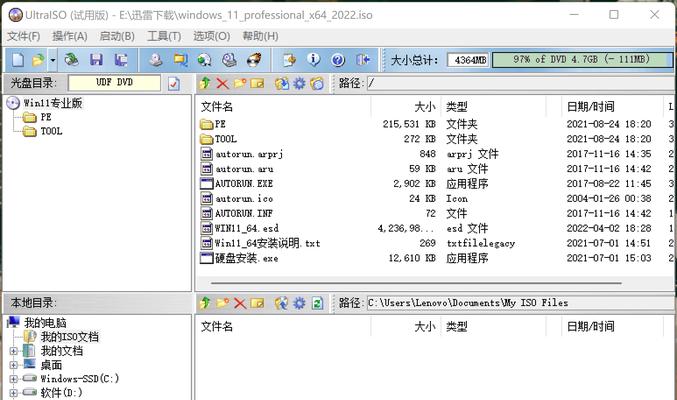
Task: Open the 启动(B) menu
Action: pos(117,36)
